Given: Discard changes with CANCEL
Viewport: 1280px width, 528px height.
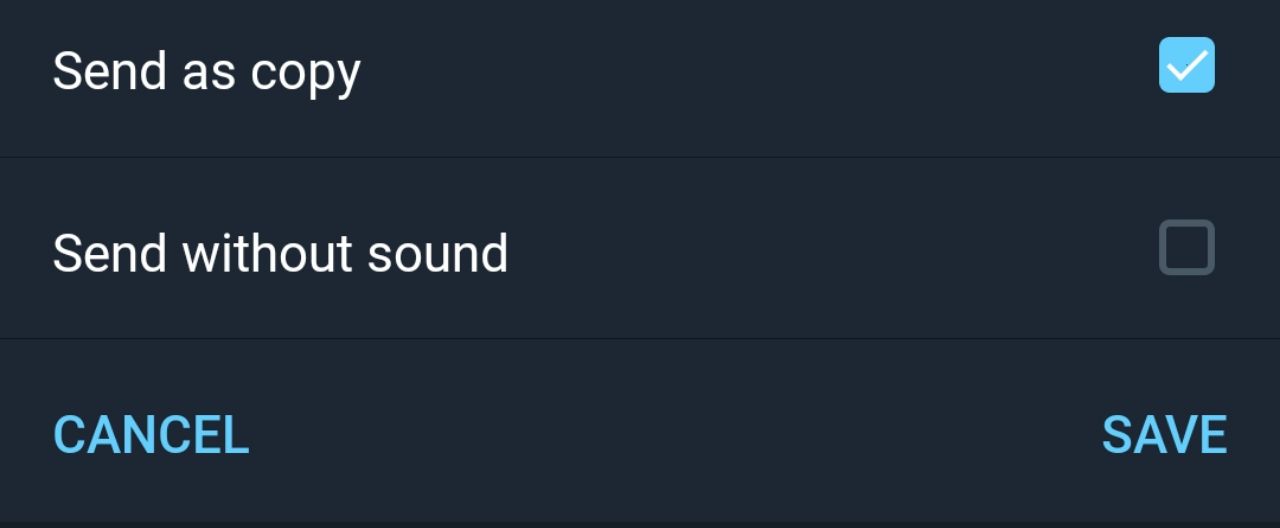Looking at the screenshot, I should [x=151, y=434].
